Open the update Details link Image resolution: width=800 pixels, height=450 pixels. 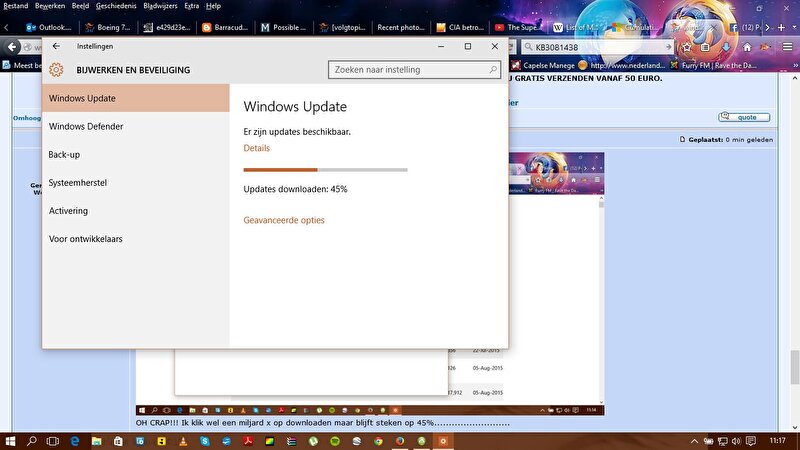[x=256, y=148]
